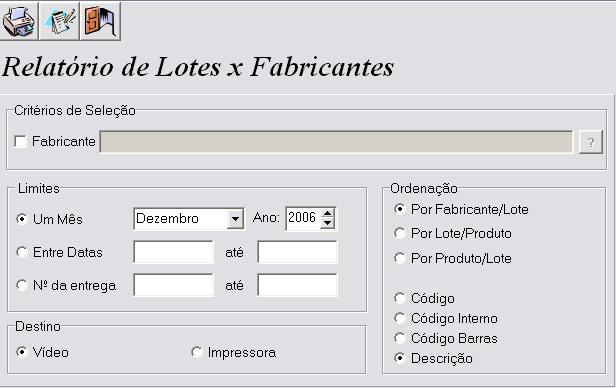
Task: Click the Nº da entrega ending field
Action: 297,285
